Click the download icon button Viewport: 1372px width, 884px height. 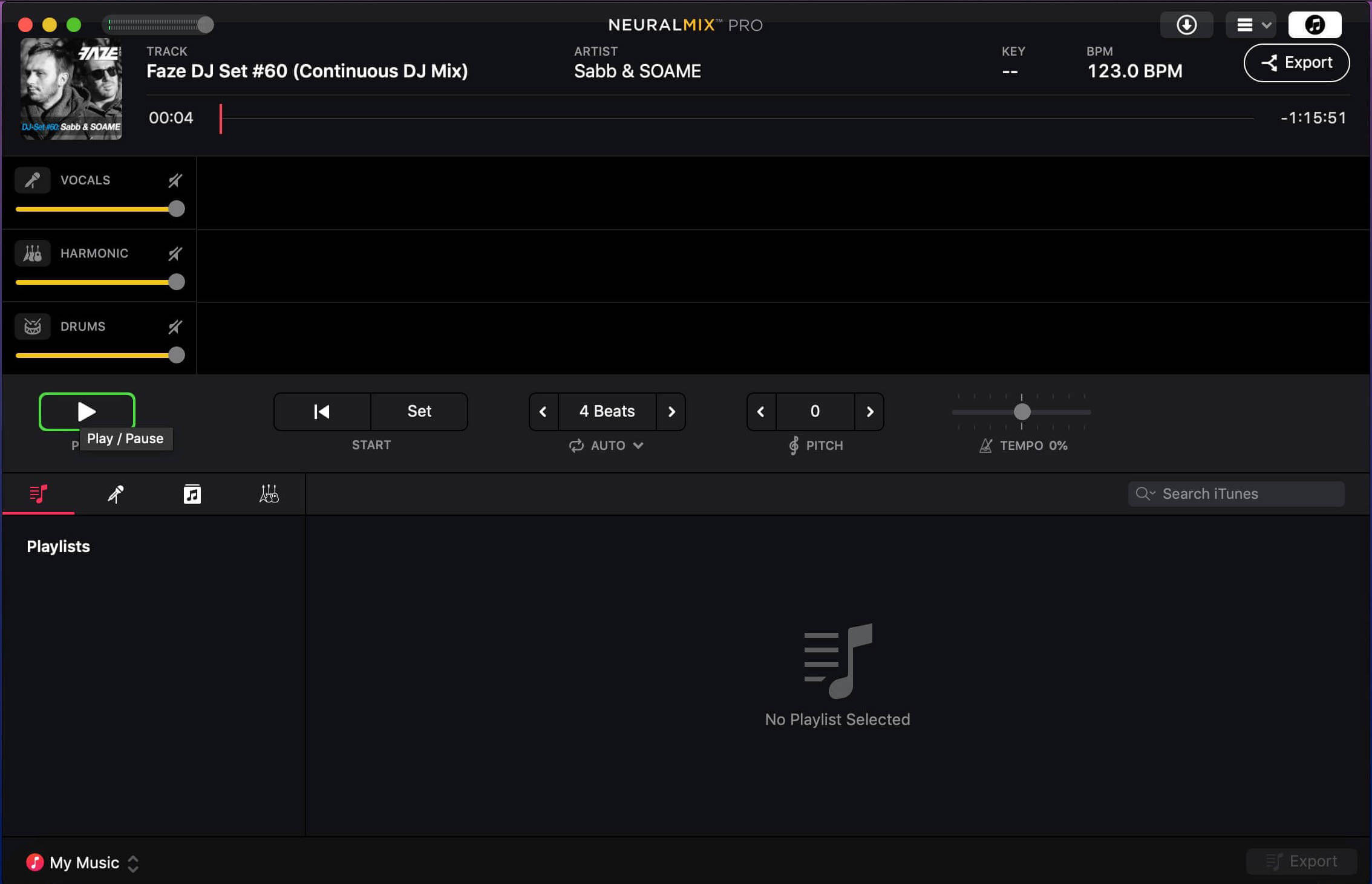click(x=1186, y=25)
